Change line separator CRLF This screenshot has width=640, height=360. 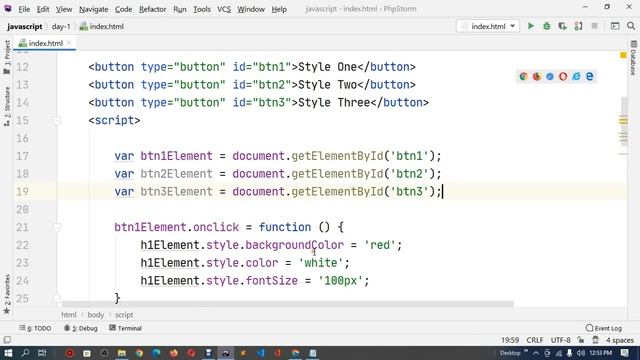[x=535, y=340]
